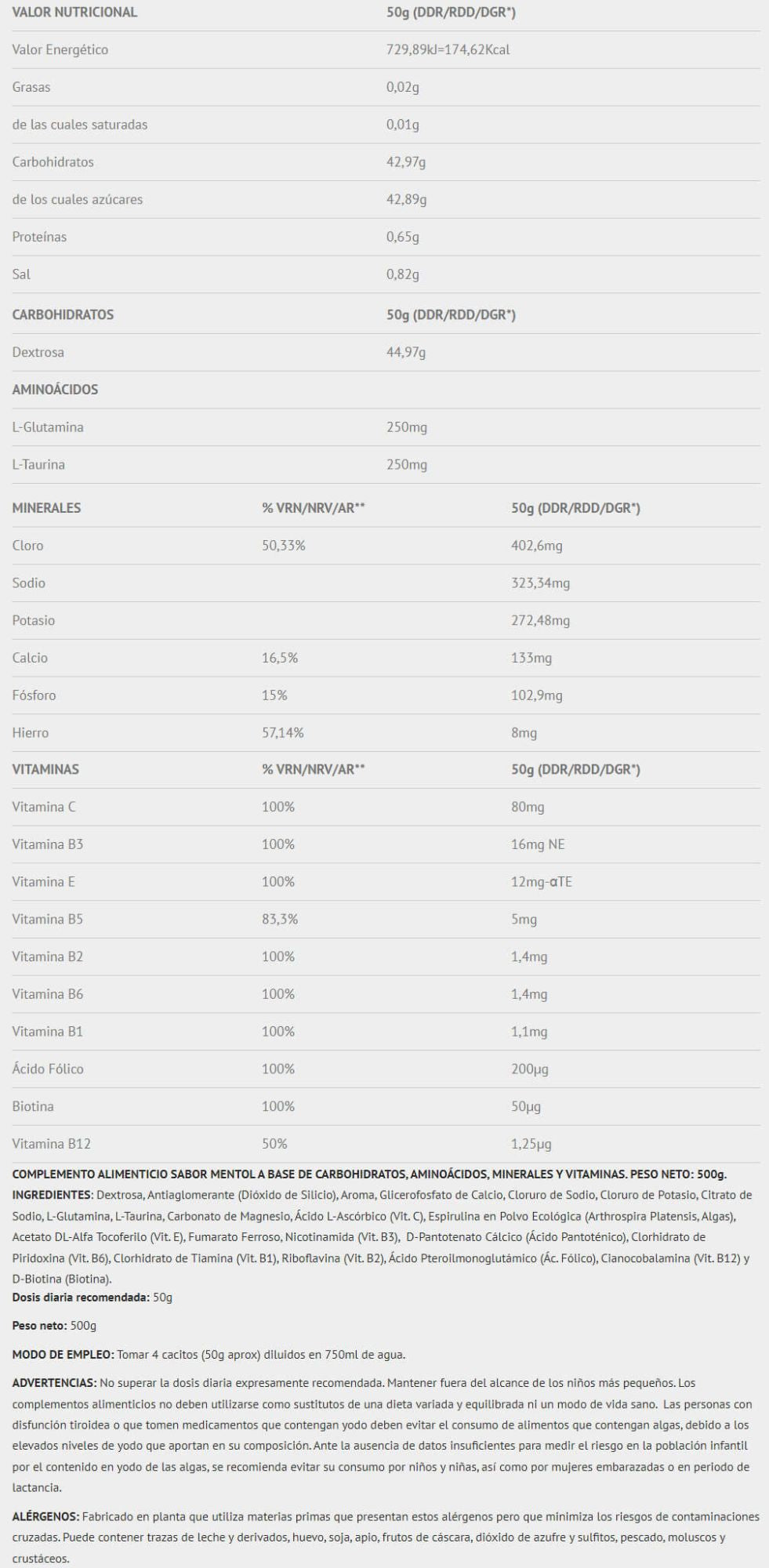
Task: Click the Vitamina B5 83,3% percentage
Action: [280, 920]
